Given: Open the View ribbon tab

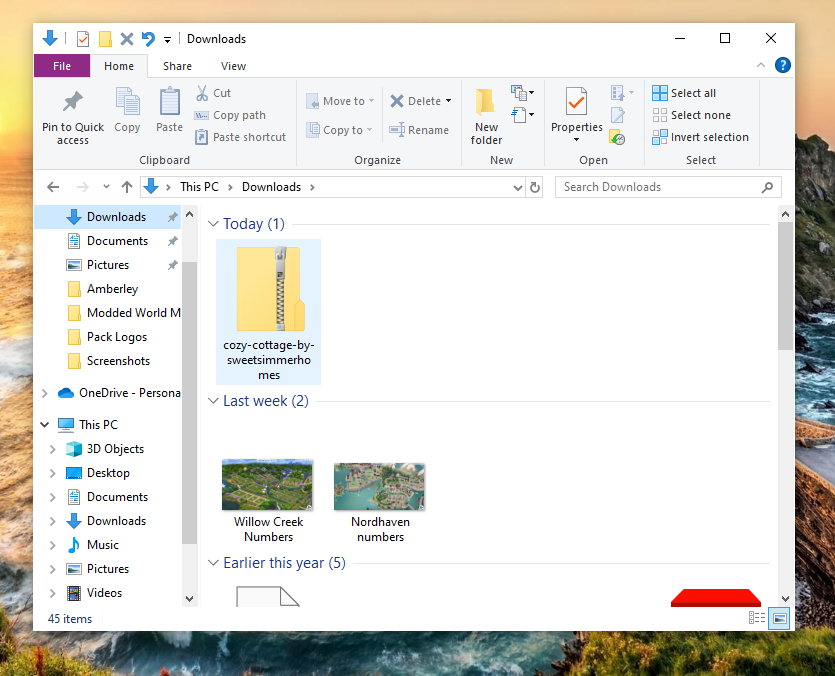Looking at the screenshot, I should click(x=233, y=66).
